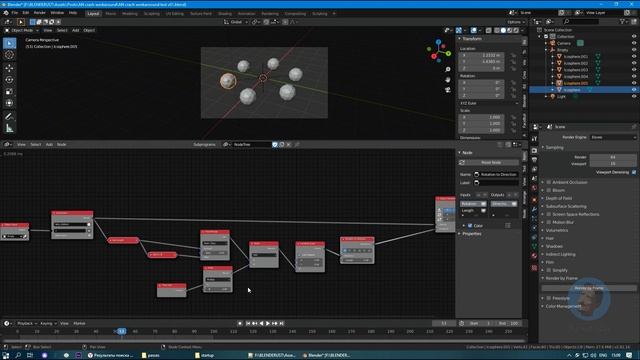Open node editor Add menu
Viewport: 640px width, 360px height.
tap(49, 144)
